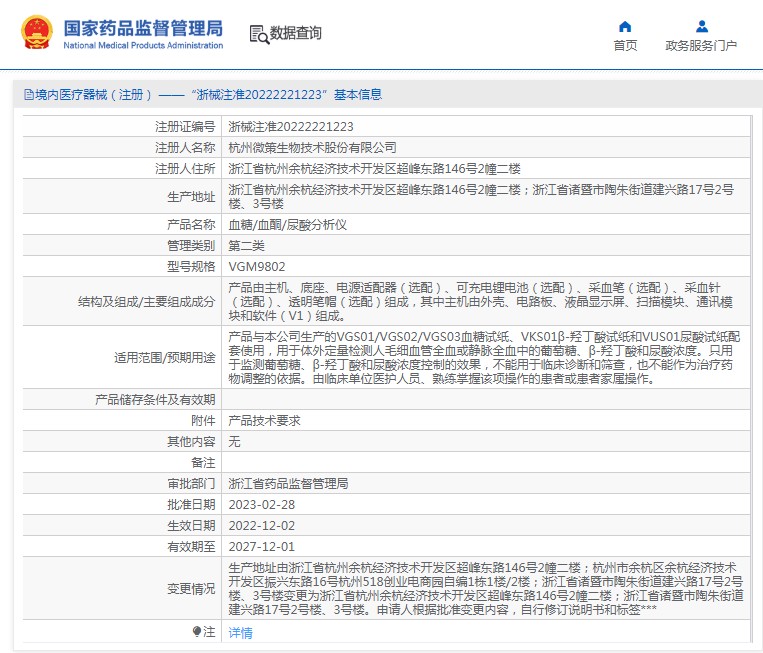Click the 政务服务门户 person icon
The image size is (763, 653).
pos(701,26)
